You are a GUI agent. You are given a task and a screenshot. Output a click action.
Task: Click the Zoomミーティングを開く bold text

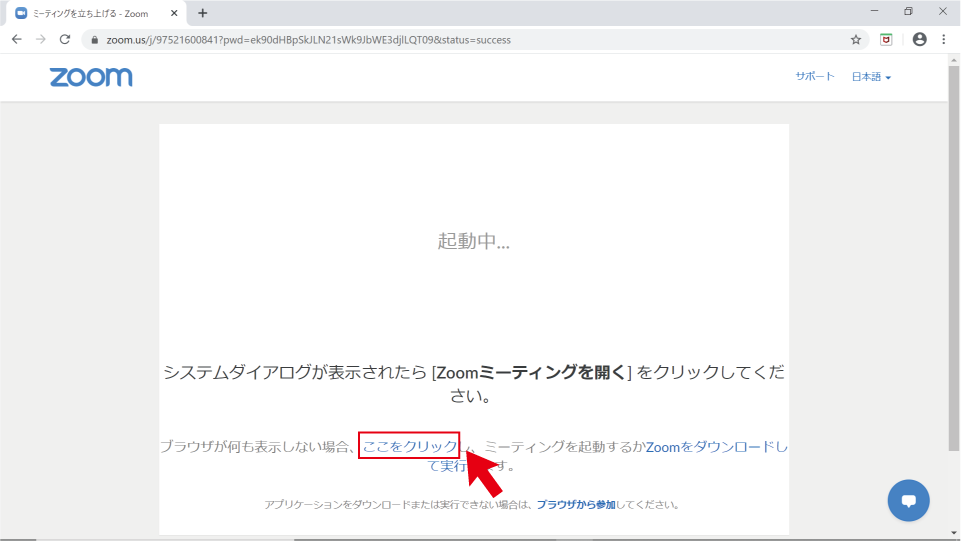531,373
